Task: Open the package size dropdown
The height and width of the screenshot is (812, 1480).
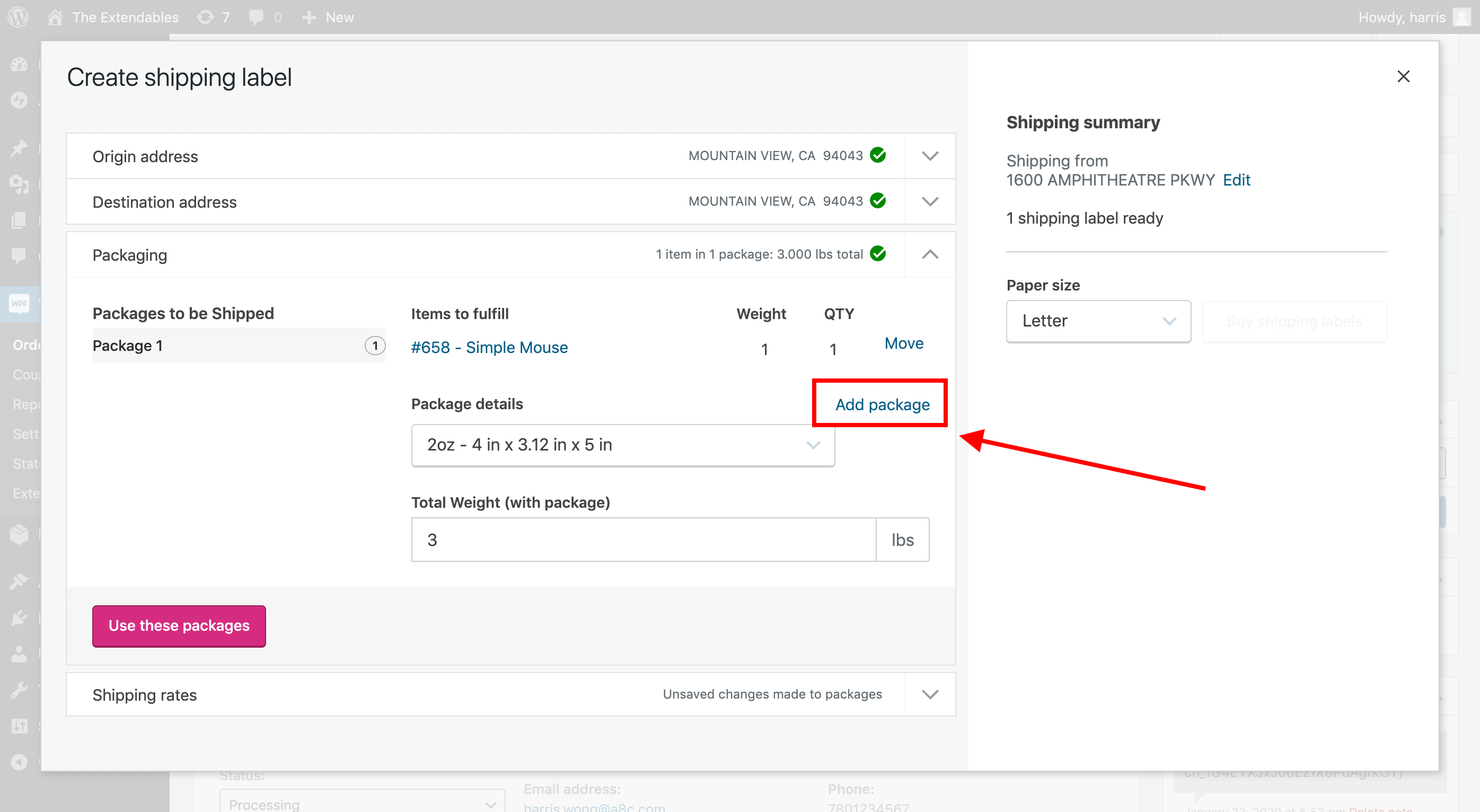Action: (623, 445)
